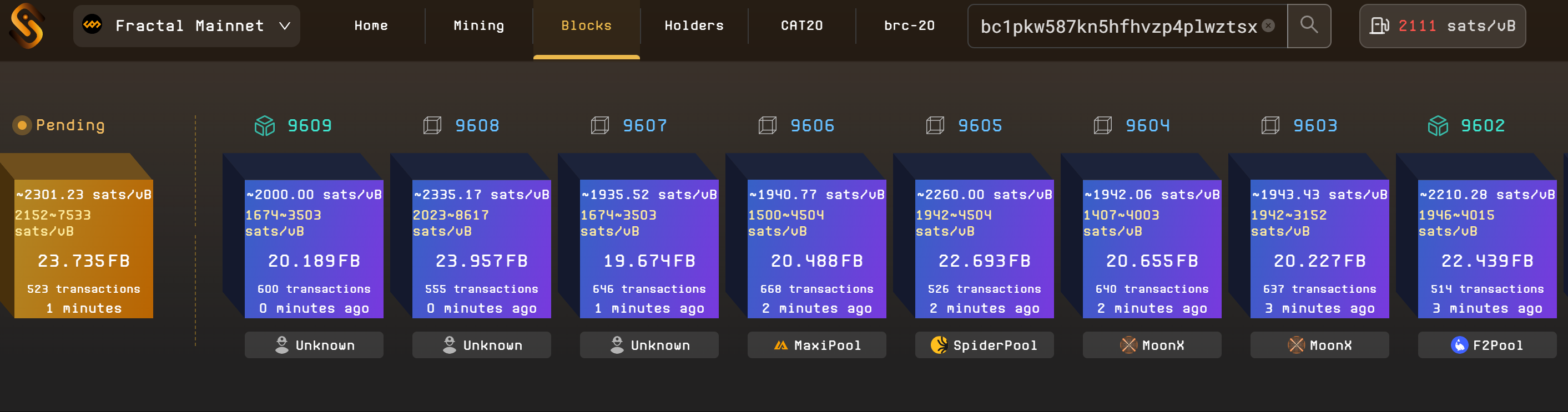
Task: Click the gas pump fee icon
Action: (1379, 26)
